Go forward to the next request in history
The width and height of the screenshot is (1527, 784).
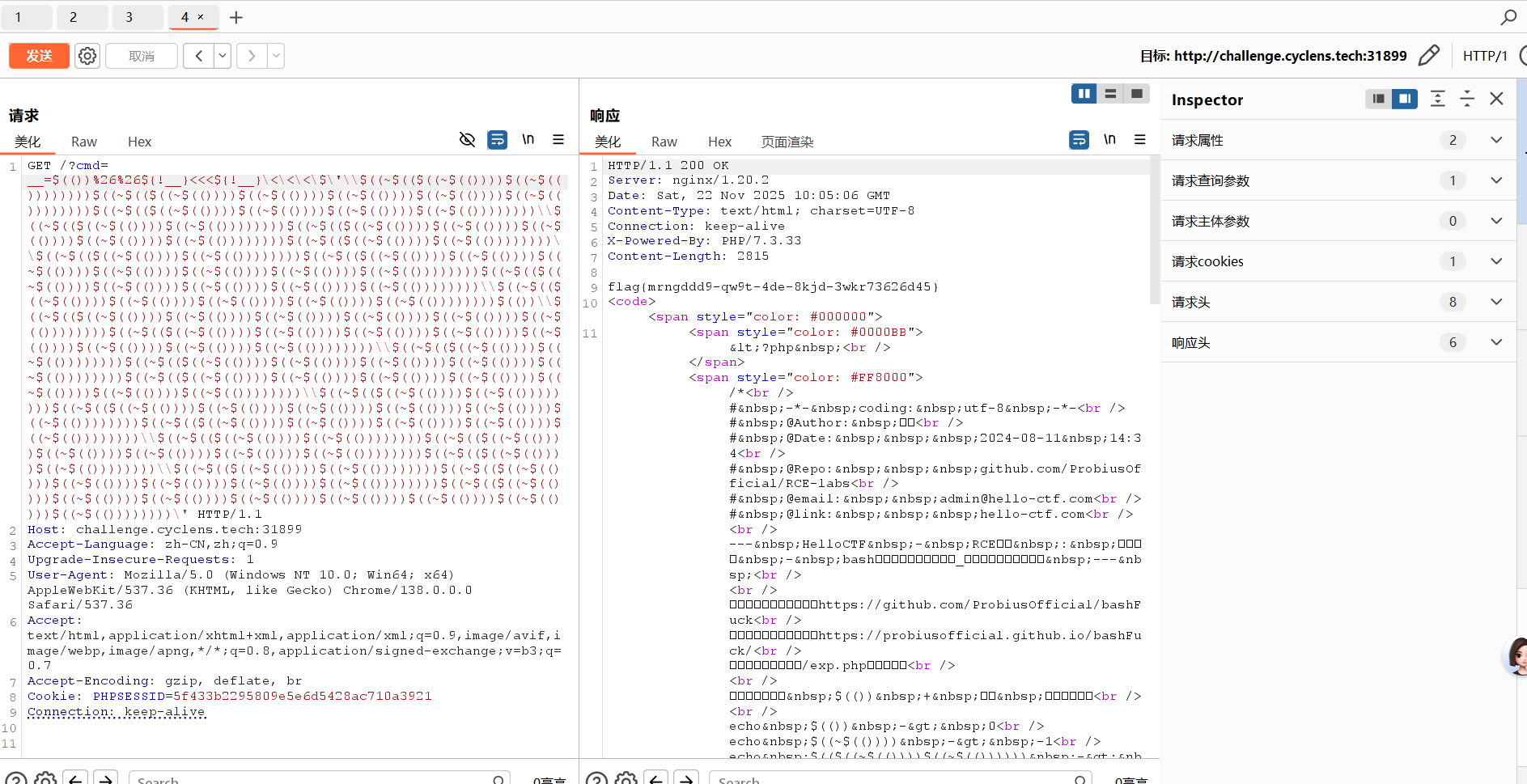click(252, 56)
